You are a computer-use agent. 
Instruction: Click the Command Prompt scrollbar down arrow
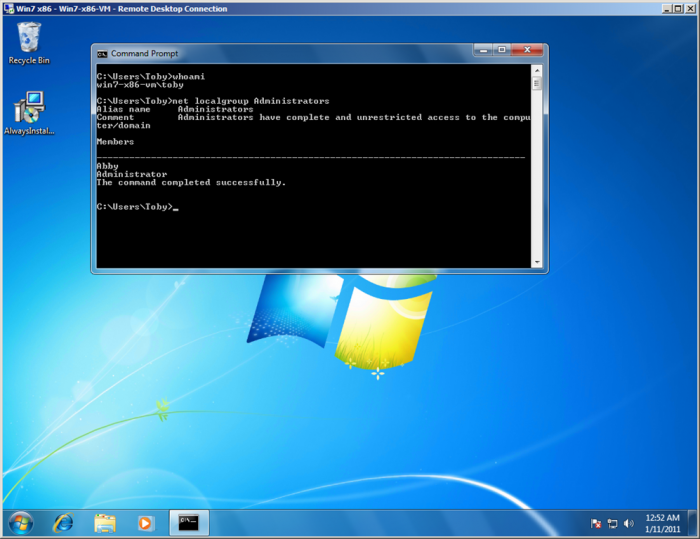pyautogui.click(x=537, y=262)
